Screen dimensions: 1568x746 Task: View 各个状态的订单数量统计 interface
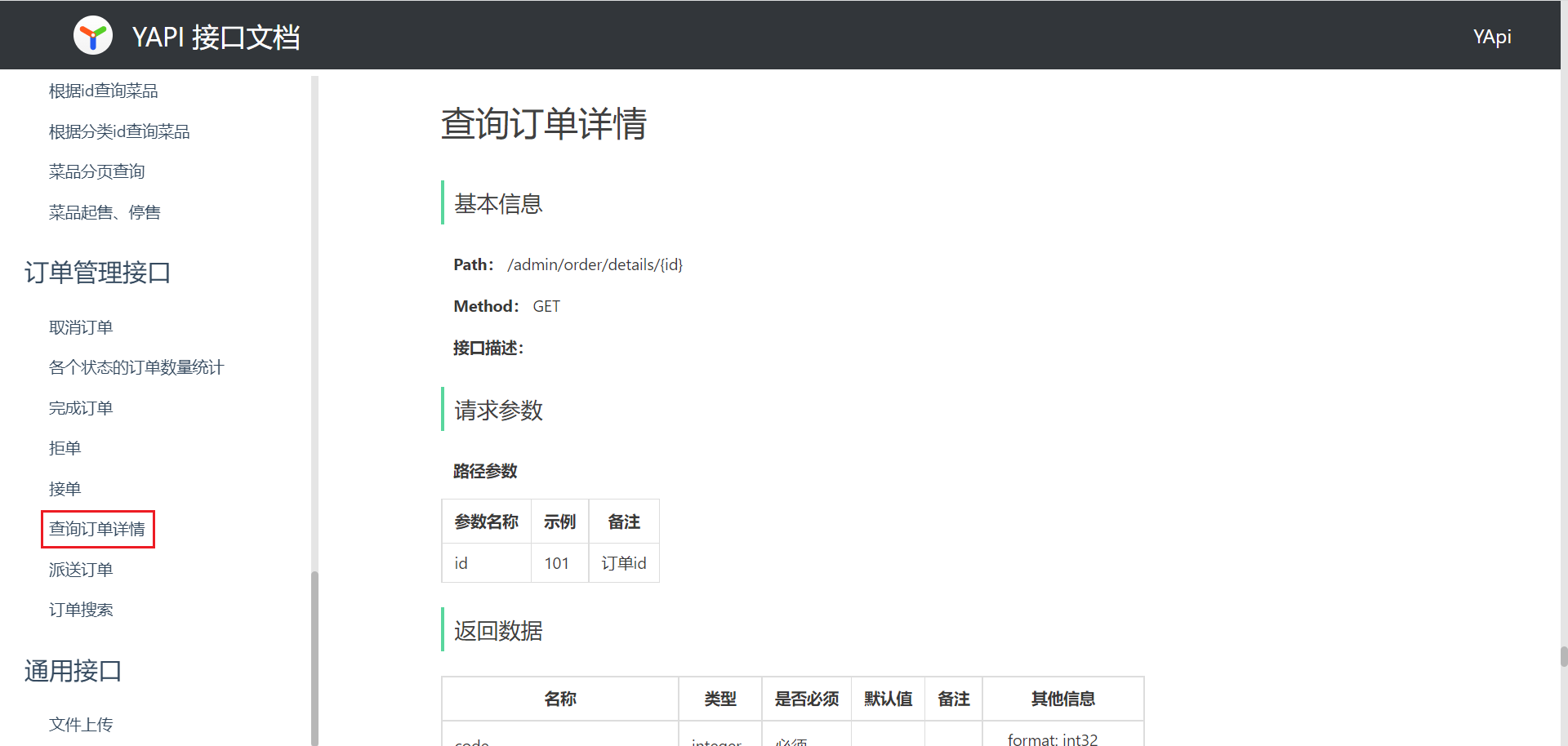(x=136, y=367)
